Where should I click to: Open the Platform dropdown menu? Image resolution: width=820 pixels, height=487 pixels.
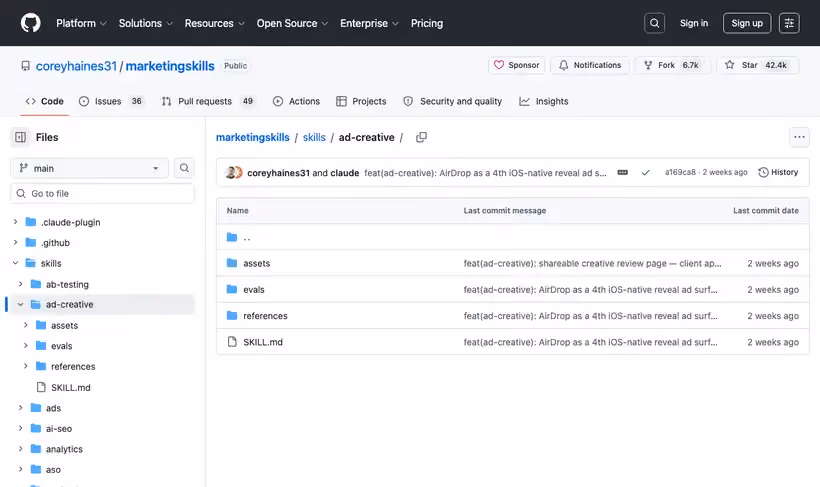(81, 23)
